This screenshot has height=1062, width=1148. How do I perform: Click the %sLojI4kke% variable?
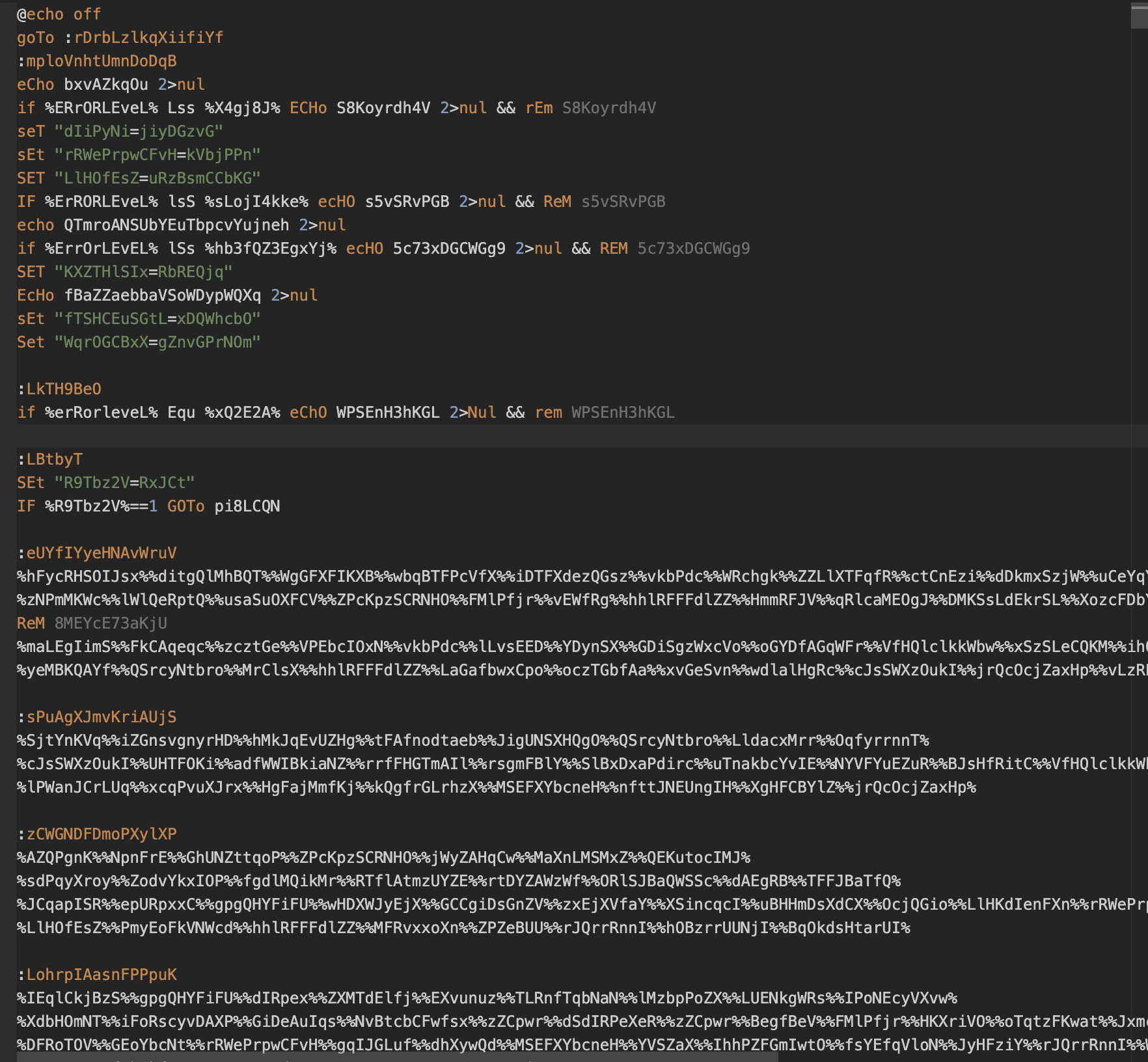pyautogui.click(x=256, y=202)
